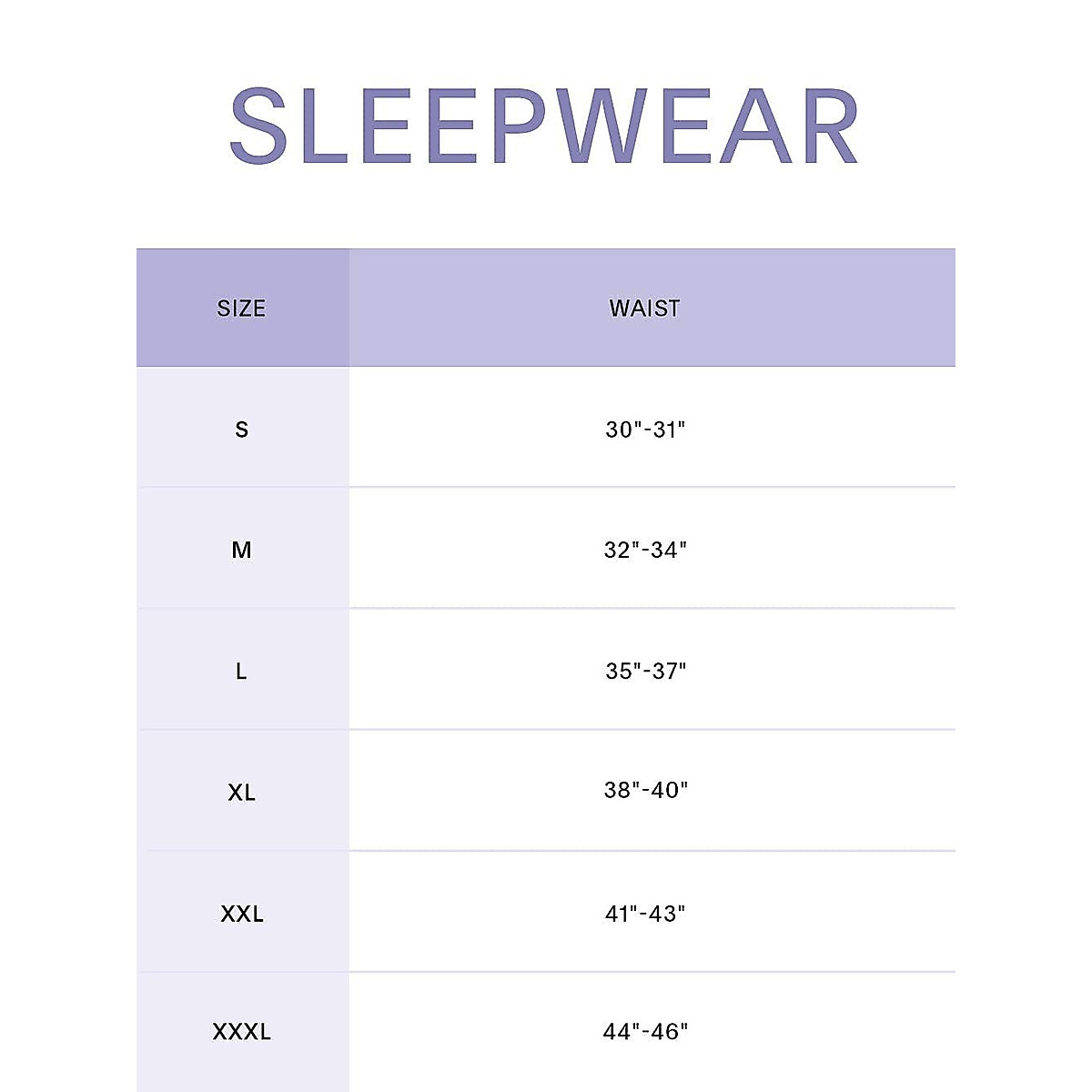
Task: Click the 38"-40" waist measurement
Action: [x=645, y=790]
